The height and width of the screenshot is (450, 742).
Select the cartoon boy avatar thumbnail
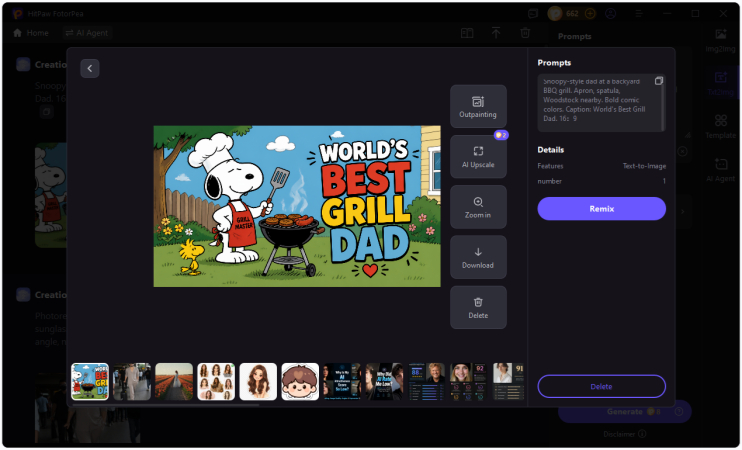pos(300,382)
